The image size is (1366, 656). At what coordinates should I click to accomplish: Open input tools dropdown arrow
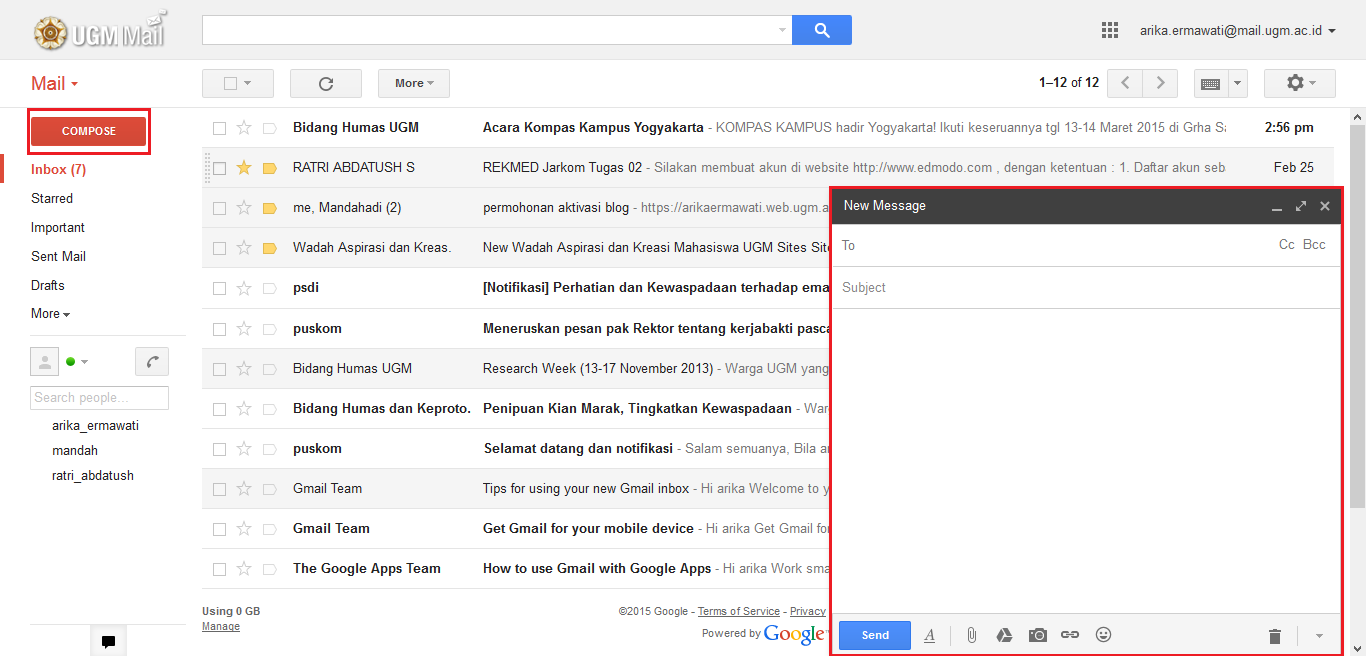coord(1238,83)
